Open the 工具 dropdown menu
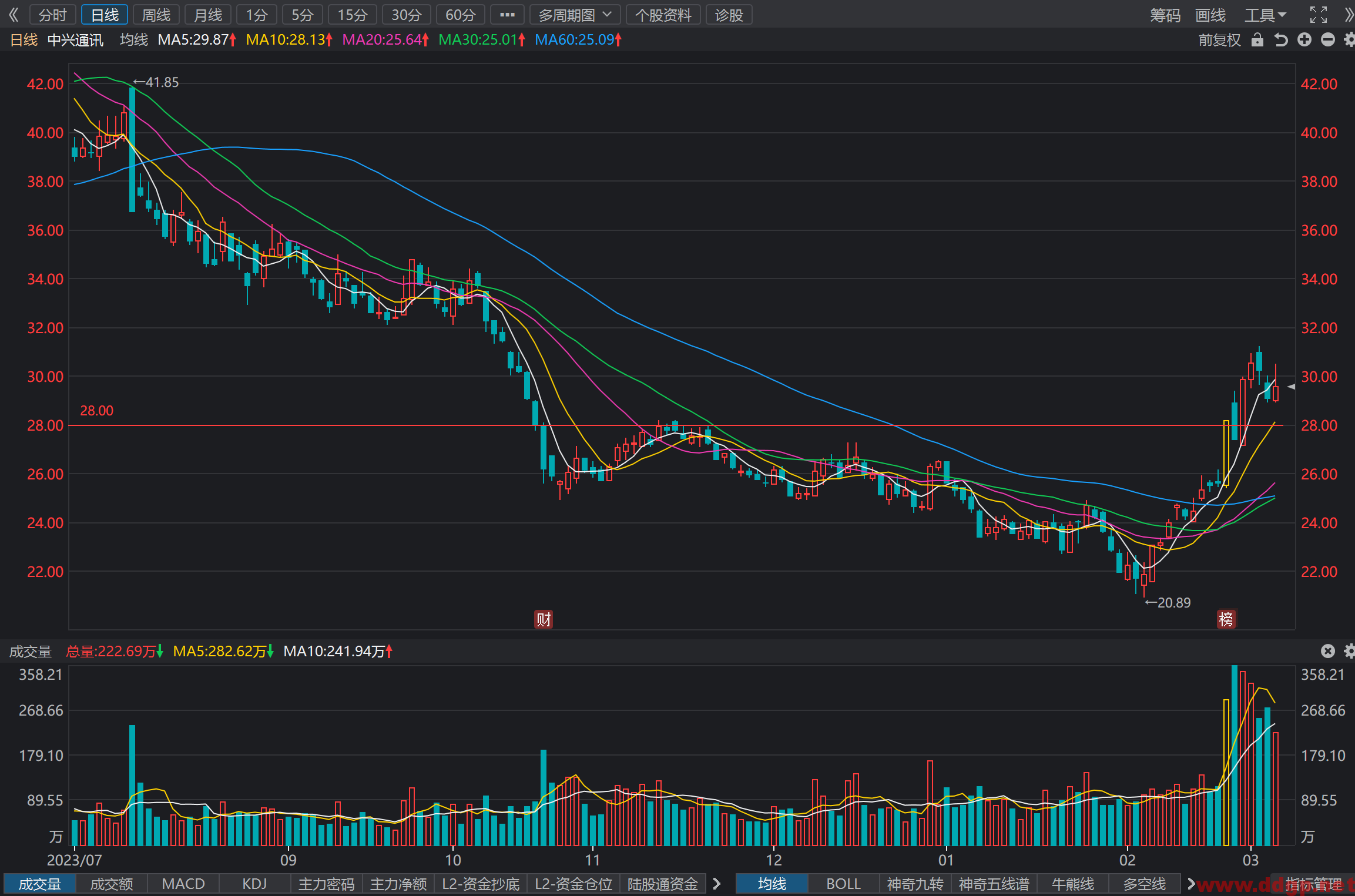Image resolution: width=1355 pixels, height=896 pixels. (x=1265, y=15)
